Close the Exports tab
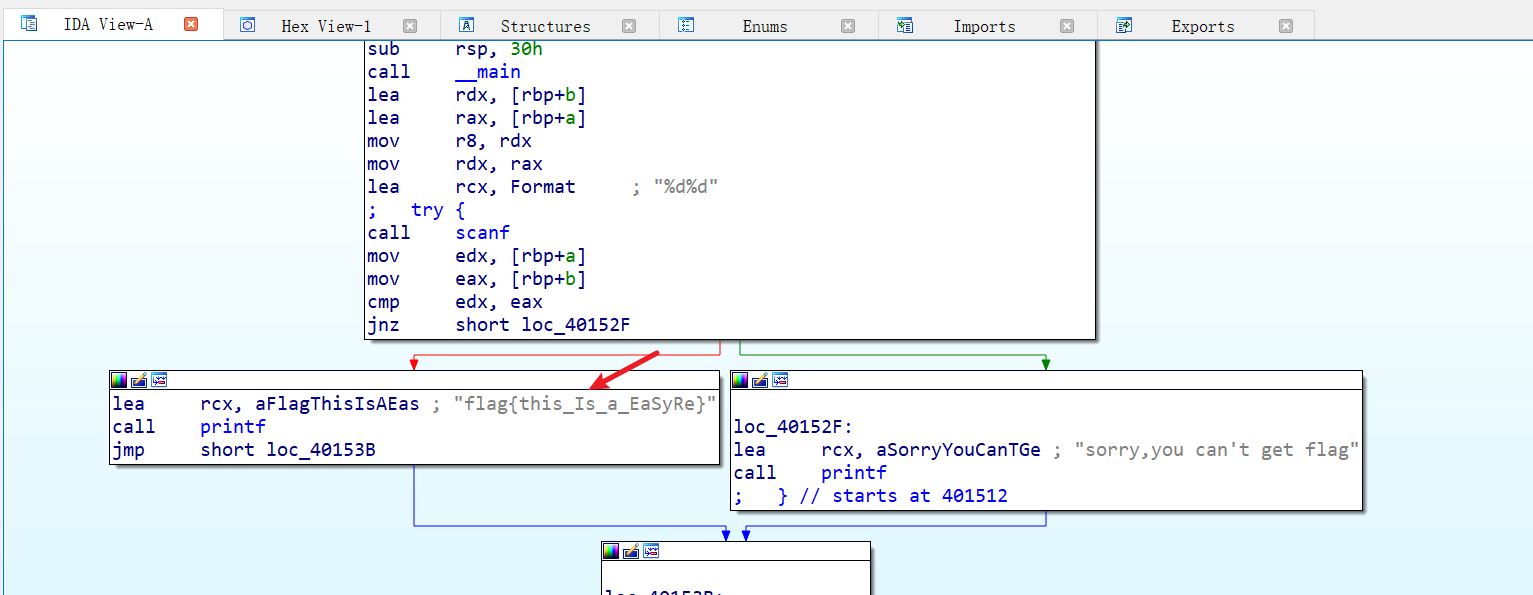 [x=1286, y=26]
